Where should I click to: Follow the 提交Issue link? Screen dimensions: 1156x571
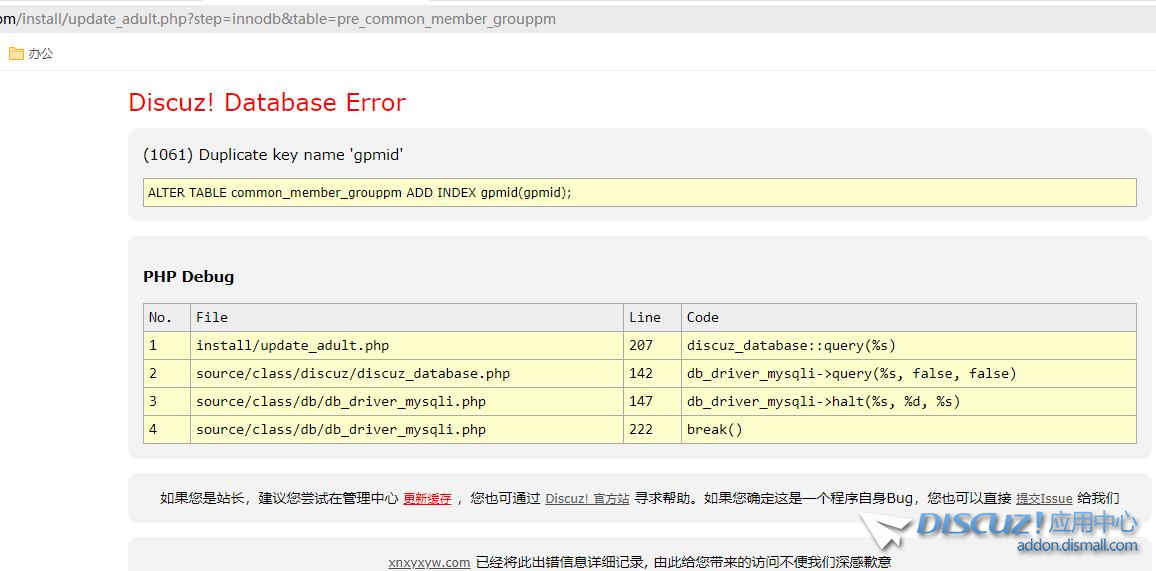point(1044,498)
